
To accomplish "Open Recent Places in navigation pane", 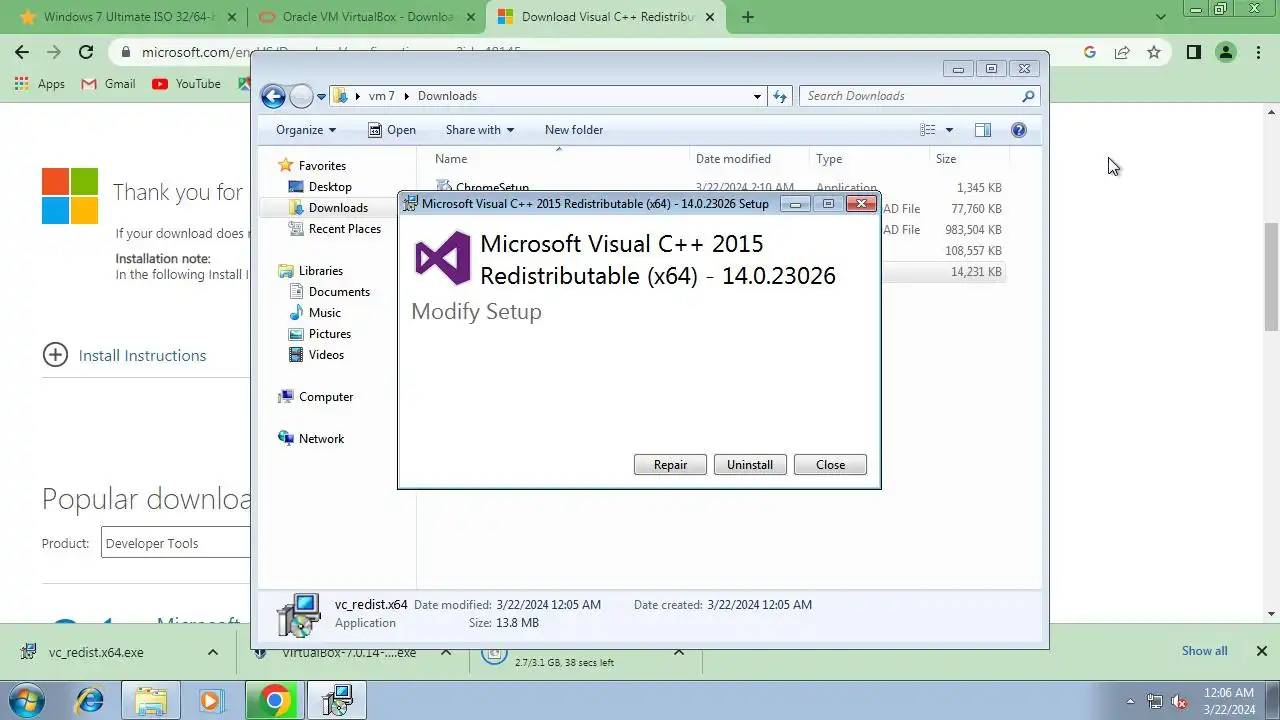I will click(334, 229).
